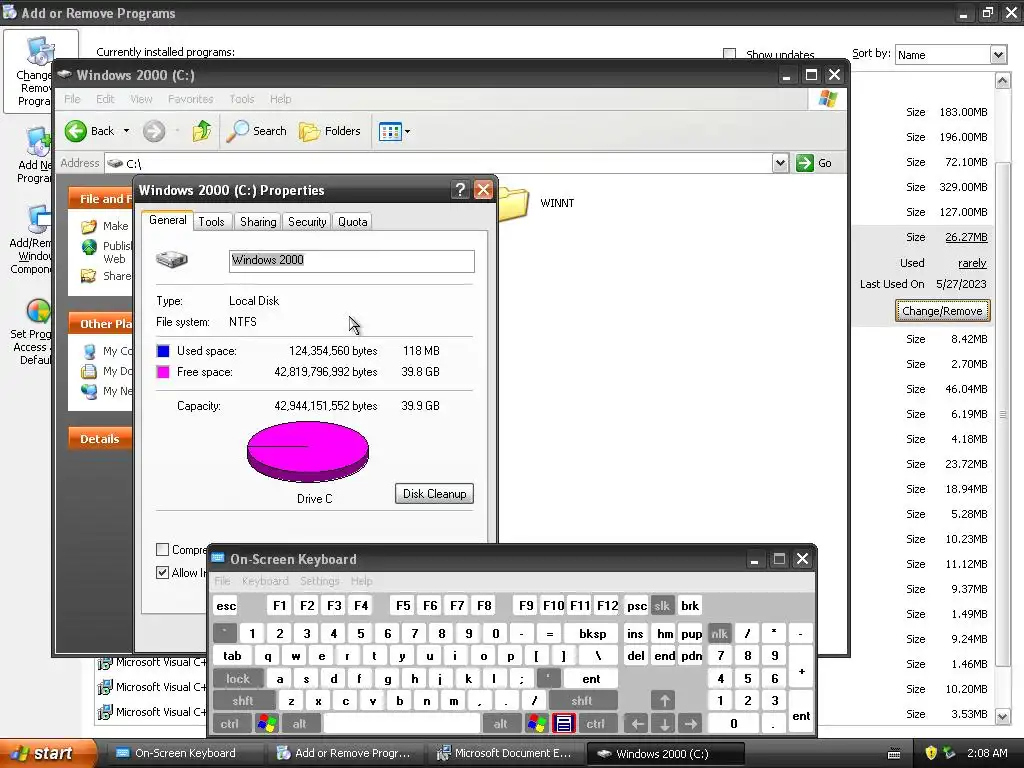Viewport: 1024px width, 768px height.
Task: Click the Windows 2000 drive label field
Action: pyautogui.click(x=351, y=261)
